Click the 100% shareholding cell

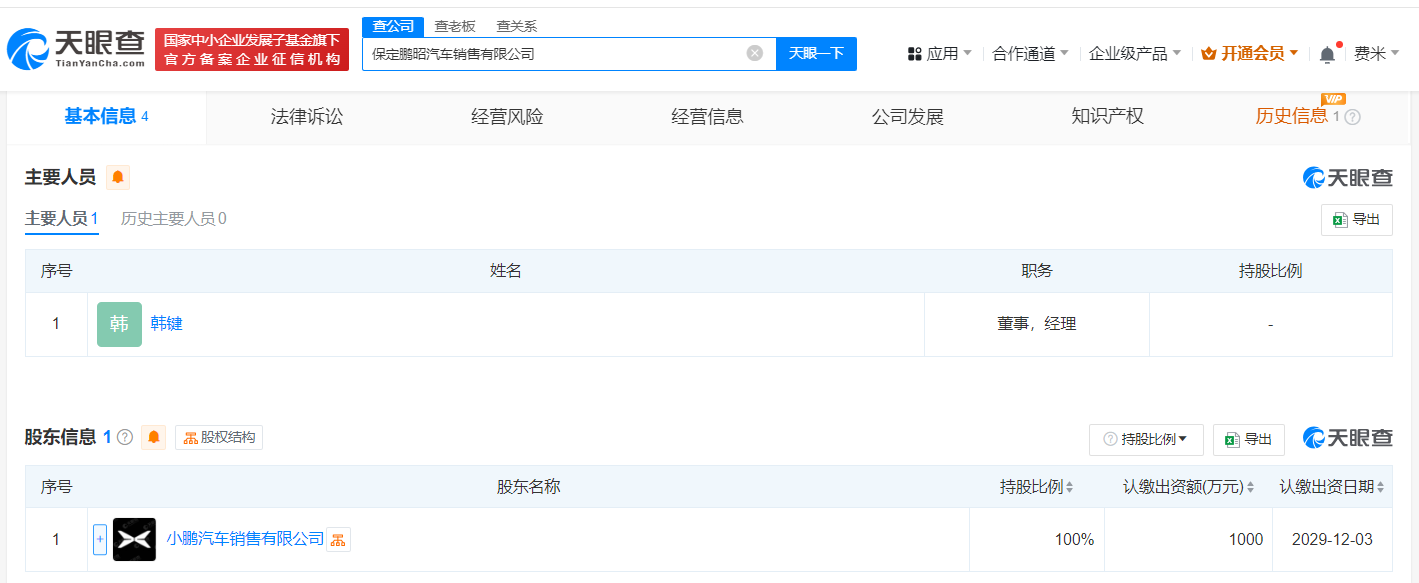coord(1037,540)
